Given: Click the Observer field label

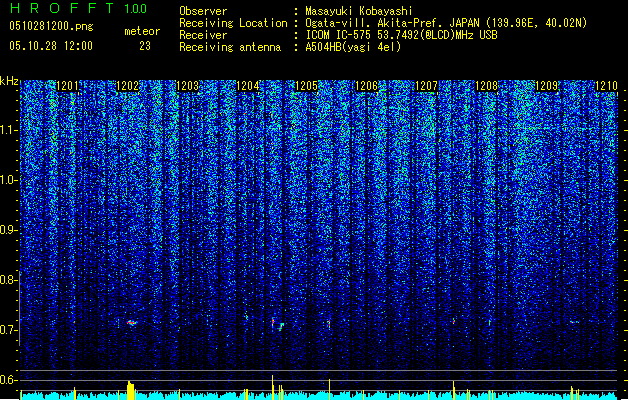Looking at the screenshot, I should (x=203, y=11).
